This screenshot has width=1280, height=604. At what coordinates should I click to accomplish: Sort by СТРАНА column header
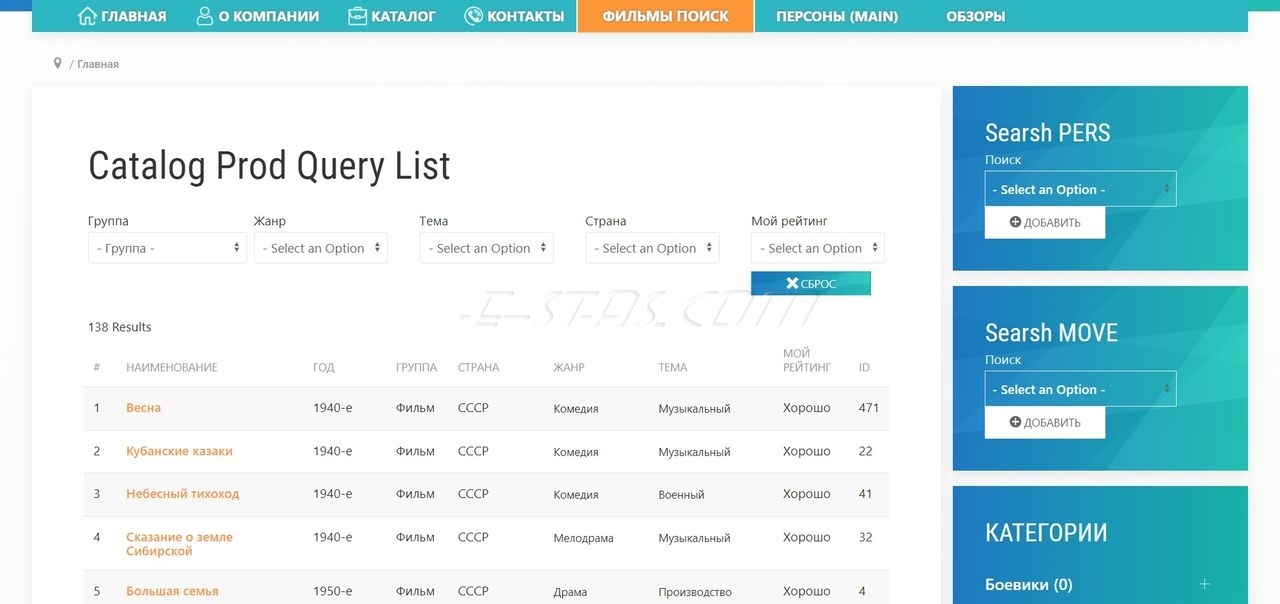478,368
